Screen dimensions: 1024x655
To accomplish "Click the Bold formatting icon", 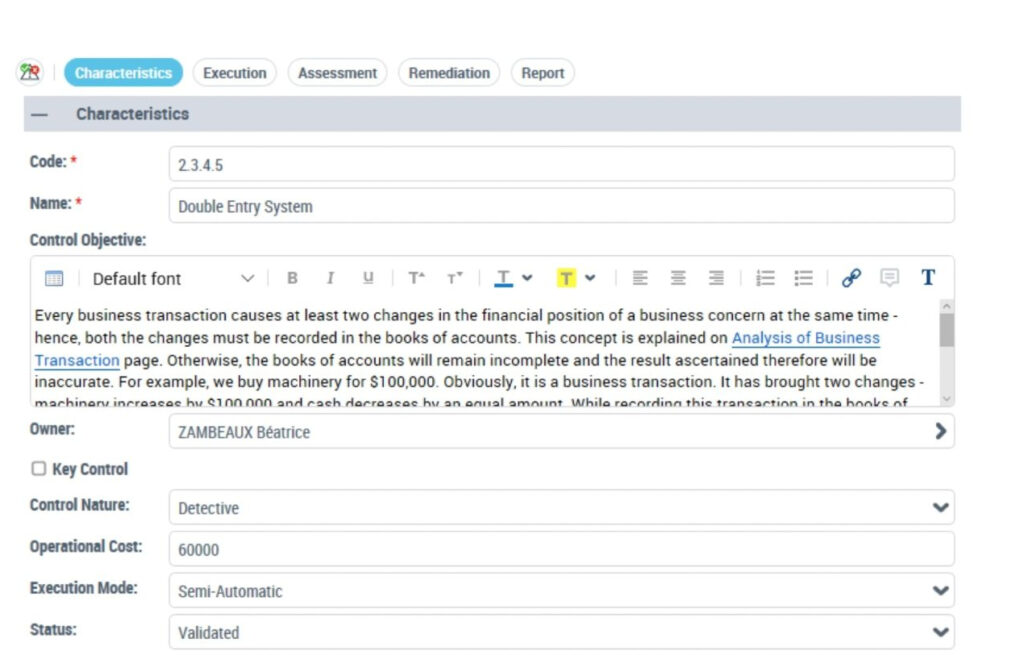I will point(292,278).
